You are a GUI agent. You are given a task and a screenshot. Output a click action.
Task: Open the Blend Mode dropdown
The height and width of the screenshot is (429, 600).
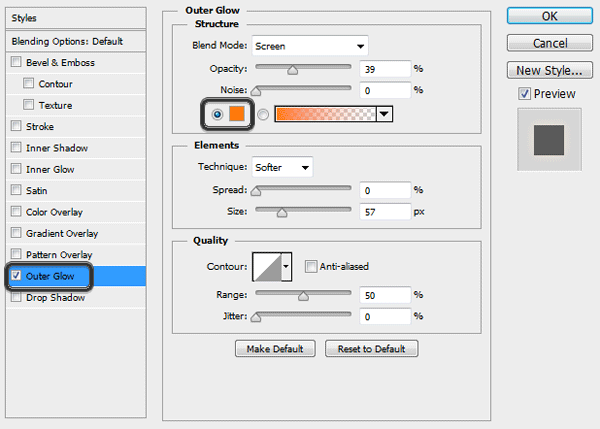click(310, 46)
